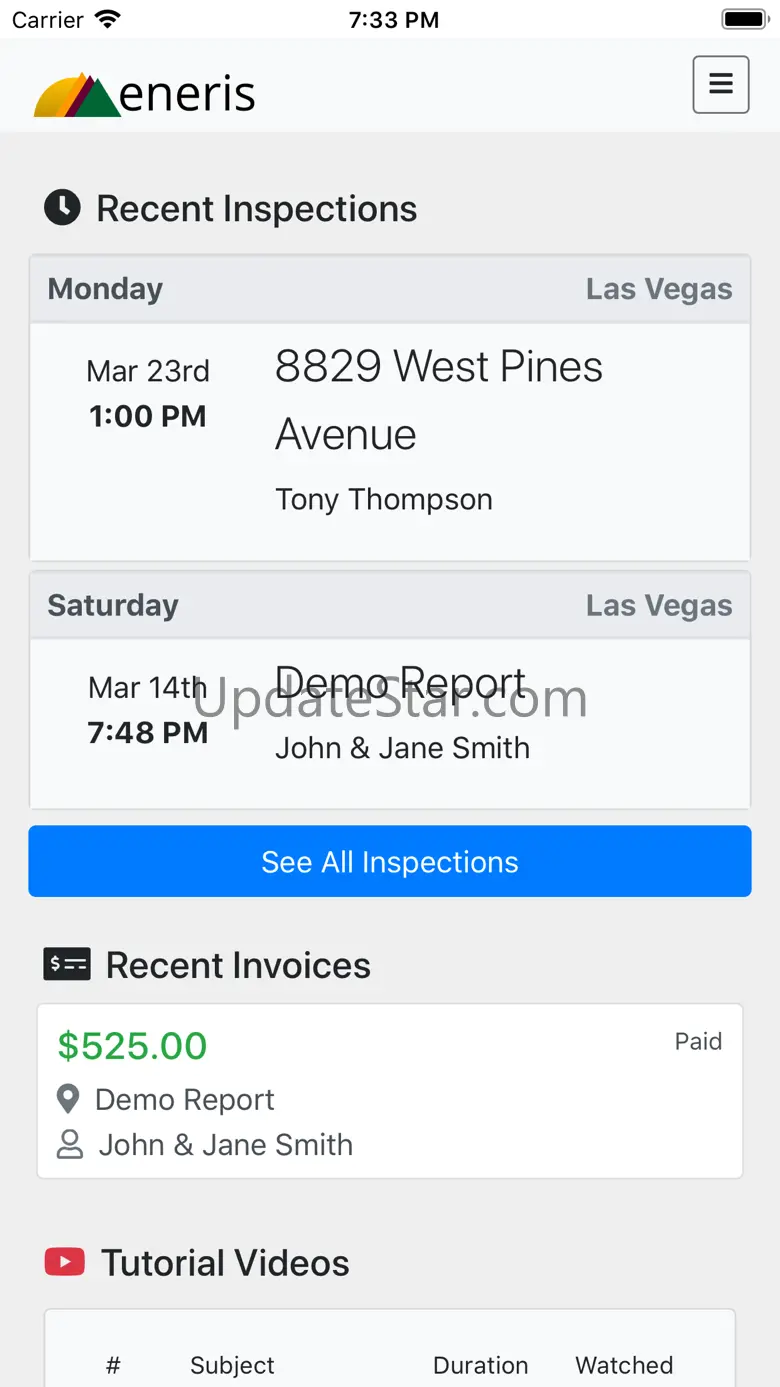Tap the battery indicator in status bar
The width and height of the screenshot is (780, 1387).
tap(743, 19)
